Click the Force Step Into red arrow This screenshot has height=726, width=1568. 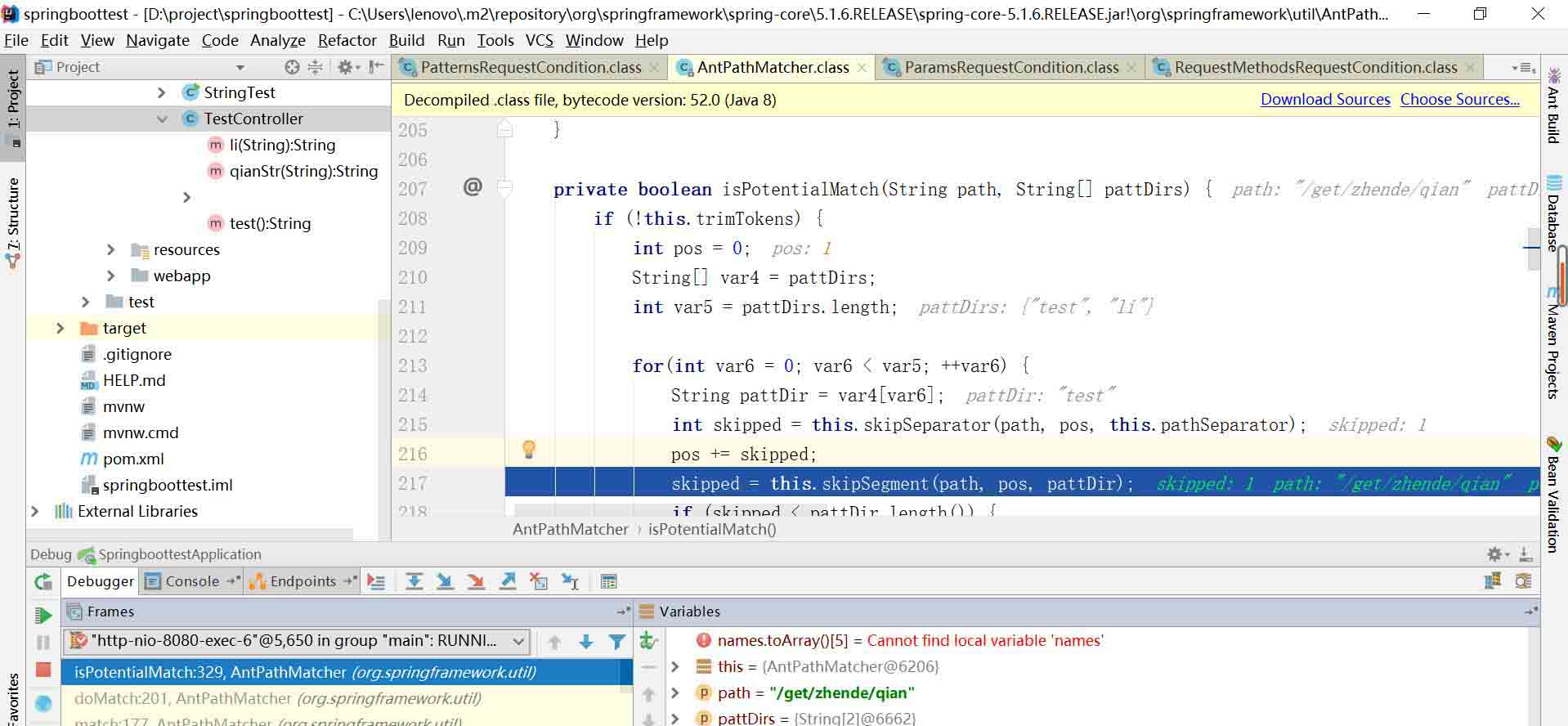pyautogui.click(x=476, y=582)
